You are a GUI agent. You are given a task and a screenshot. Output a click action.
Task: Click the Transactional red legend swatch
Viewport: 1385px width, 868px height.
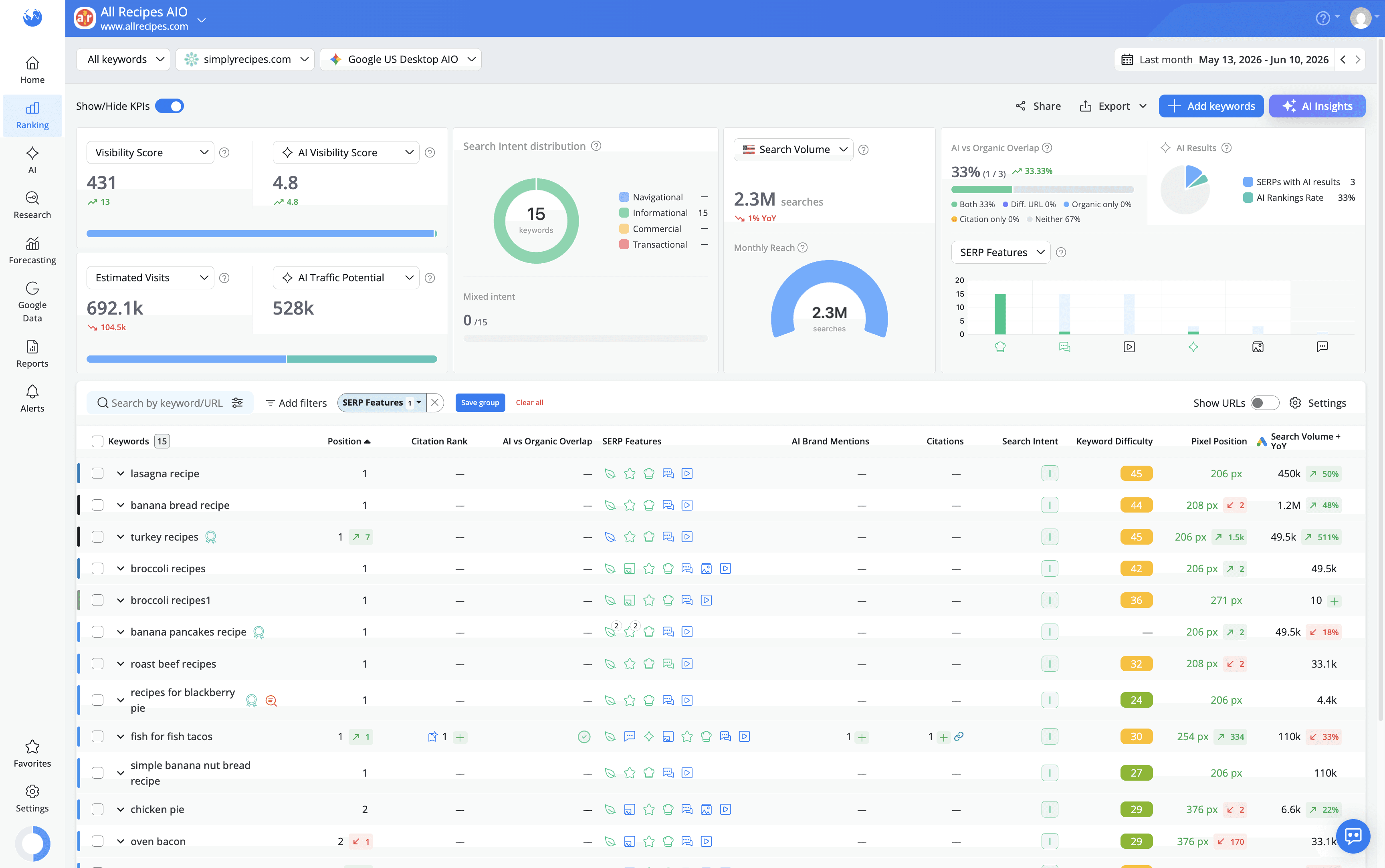click(x=624, y=244)
